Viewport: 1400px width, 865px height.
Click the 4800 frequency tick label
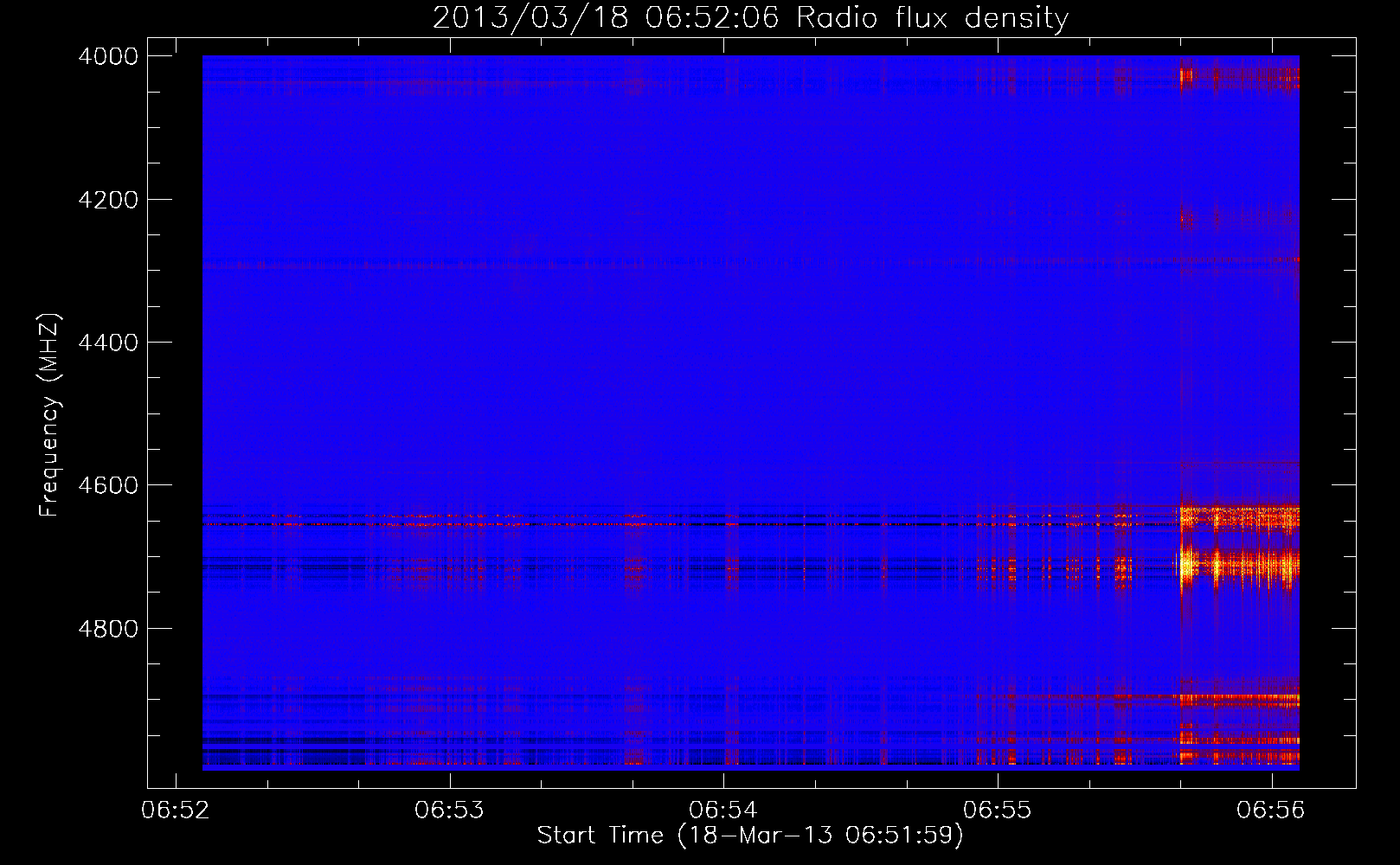pos(108,628)
